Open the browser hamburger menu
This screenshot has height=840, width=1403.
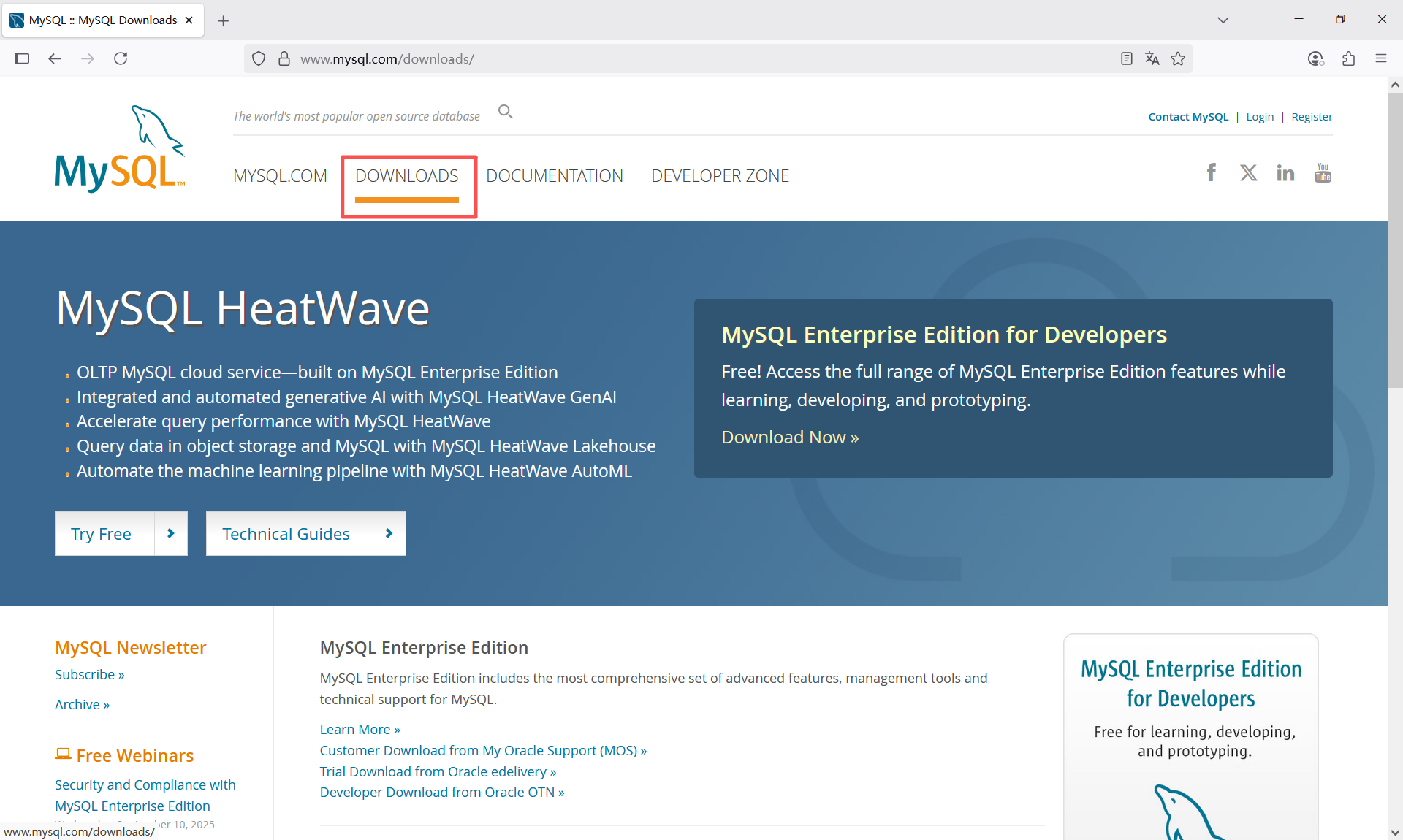pos(1381,58)
